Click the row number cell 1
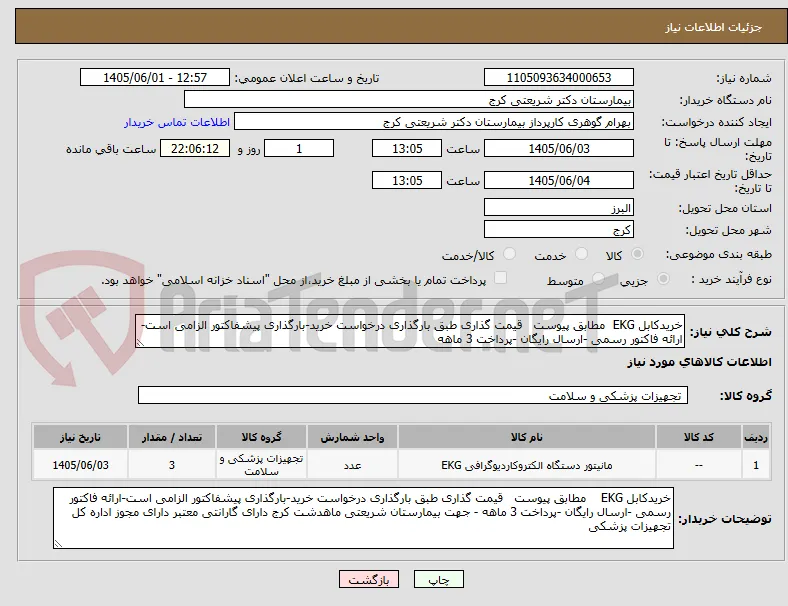The image size is (788, 606). point(755,465)
